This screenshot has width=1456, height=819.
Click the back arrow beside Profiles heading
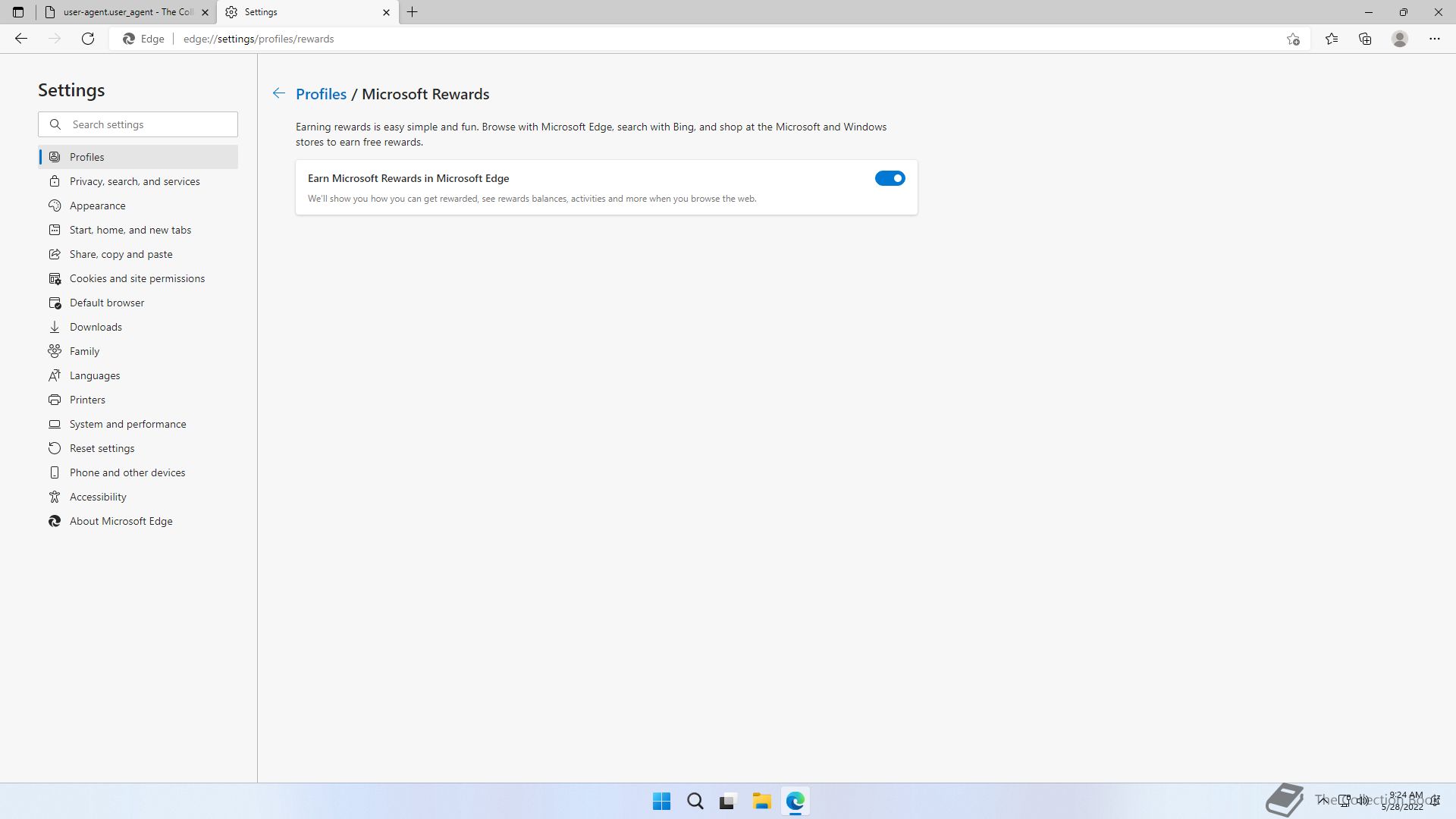click(279, 93)
